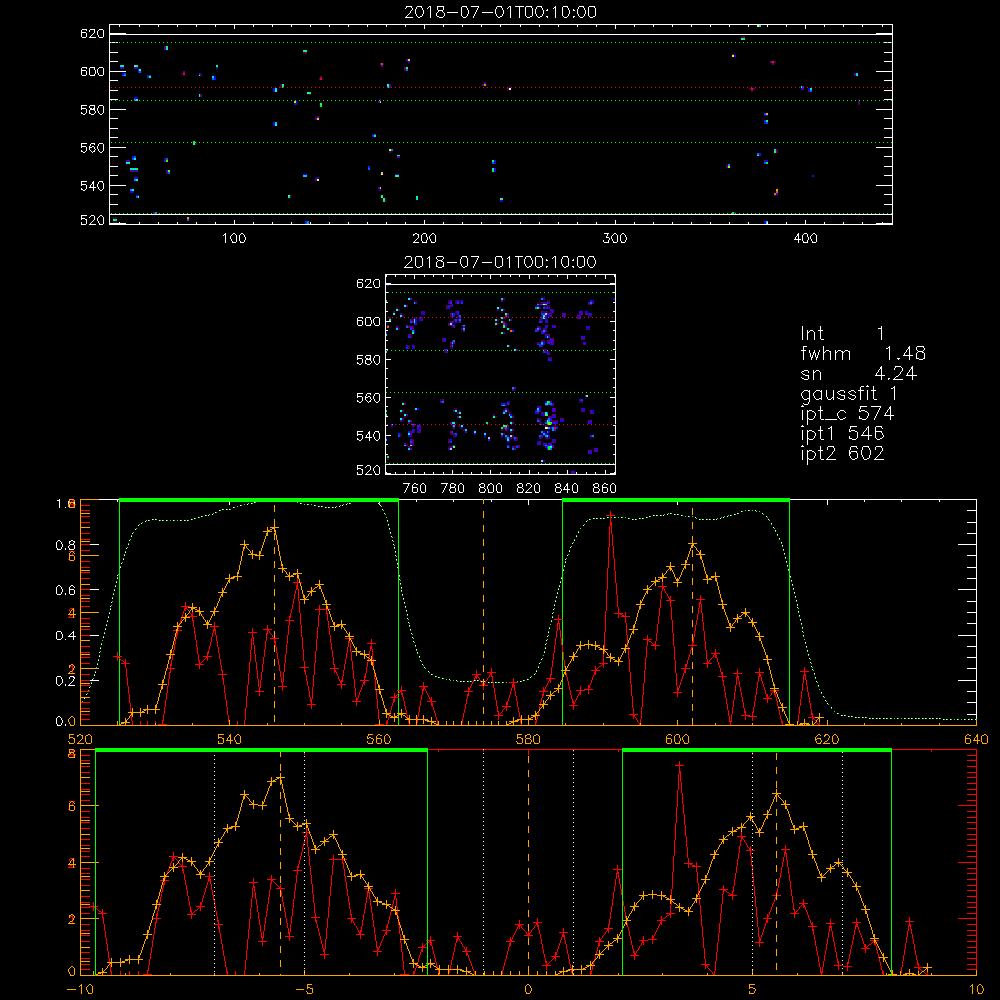Viewport: 1000px width, 1000px height.
Task: Click the 100 x-axis label of top plot
Action: pyautogui.click(x=234, y=239)
